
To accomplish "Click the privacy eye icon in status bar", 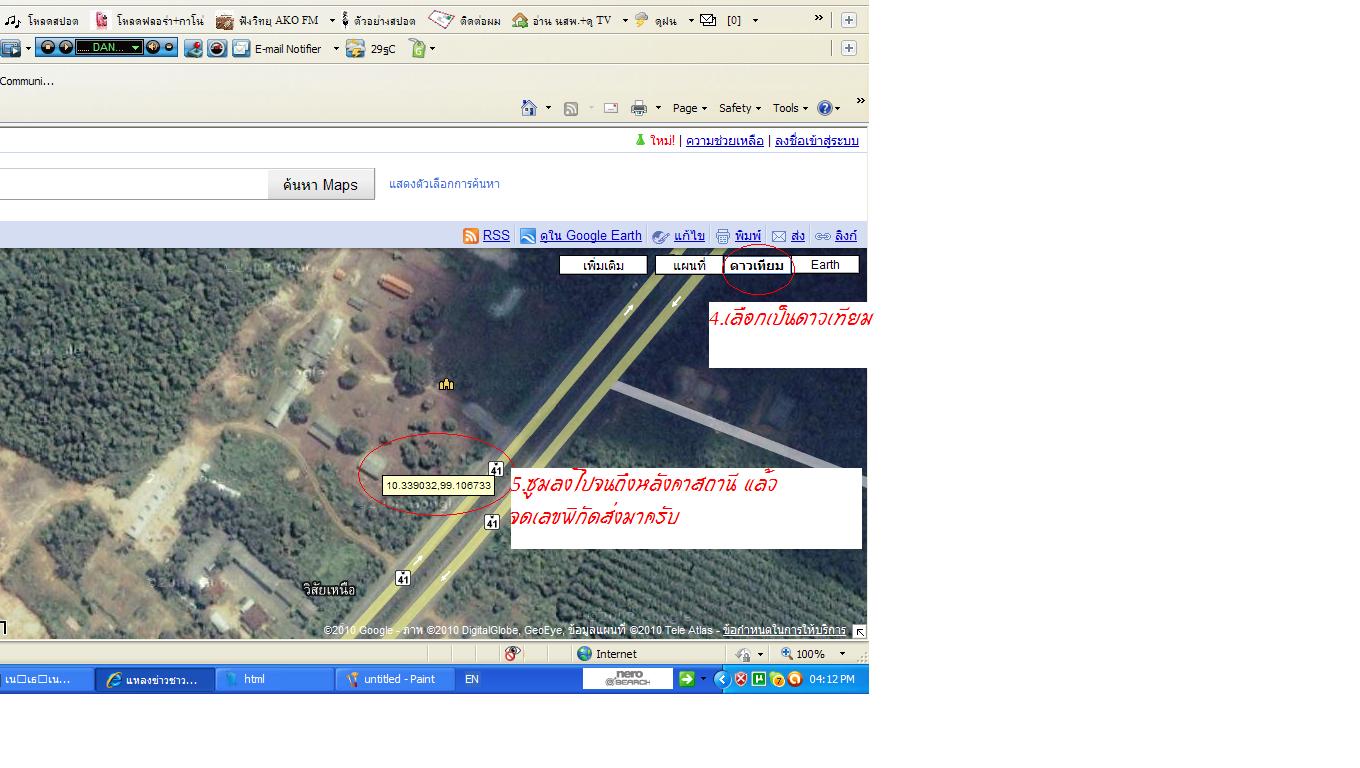I will click(512, 654).
